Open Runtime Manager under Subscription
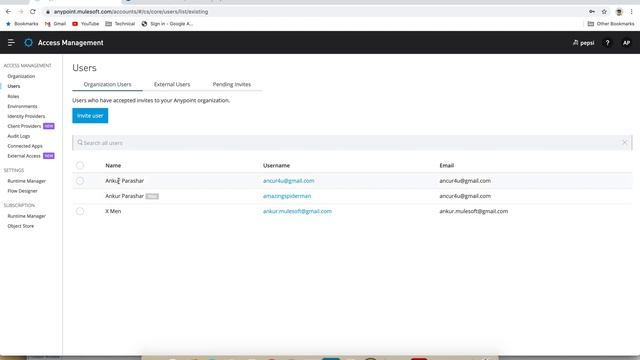The image size is (640, 360). coord(27,216)
